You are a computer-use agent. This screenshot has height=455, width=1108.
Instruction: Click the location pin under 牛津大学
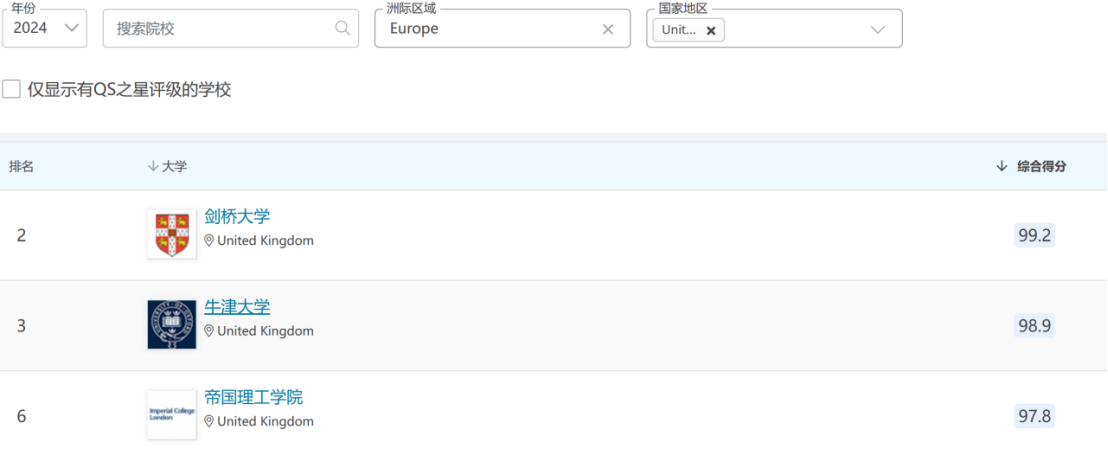[208, 331]
